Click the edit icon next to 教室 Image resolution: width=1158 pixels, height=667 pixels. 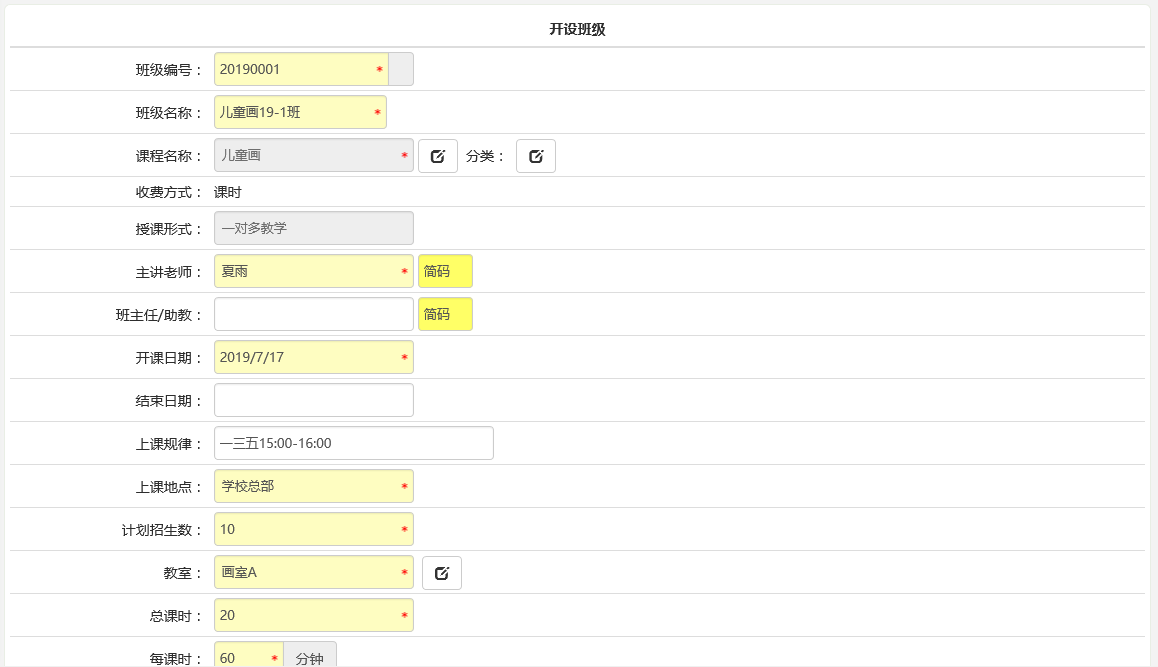[441, 573]
